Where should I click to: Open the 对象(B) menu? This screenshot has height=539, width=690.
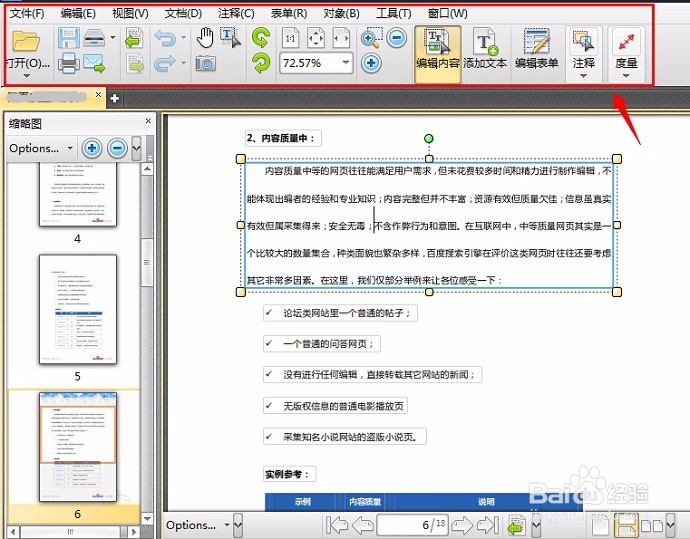[x=341, y=14]
